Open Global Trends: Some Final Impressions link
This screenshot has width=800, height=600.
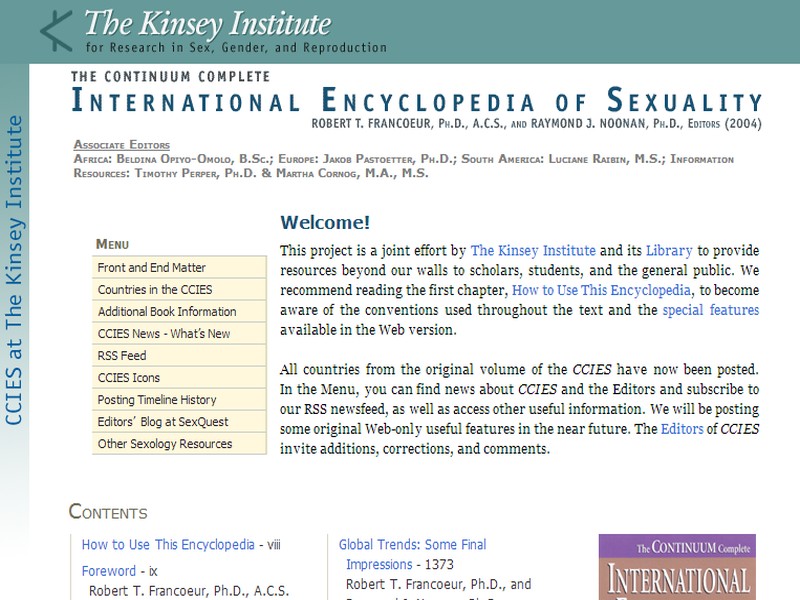413,555
